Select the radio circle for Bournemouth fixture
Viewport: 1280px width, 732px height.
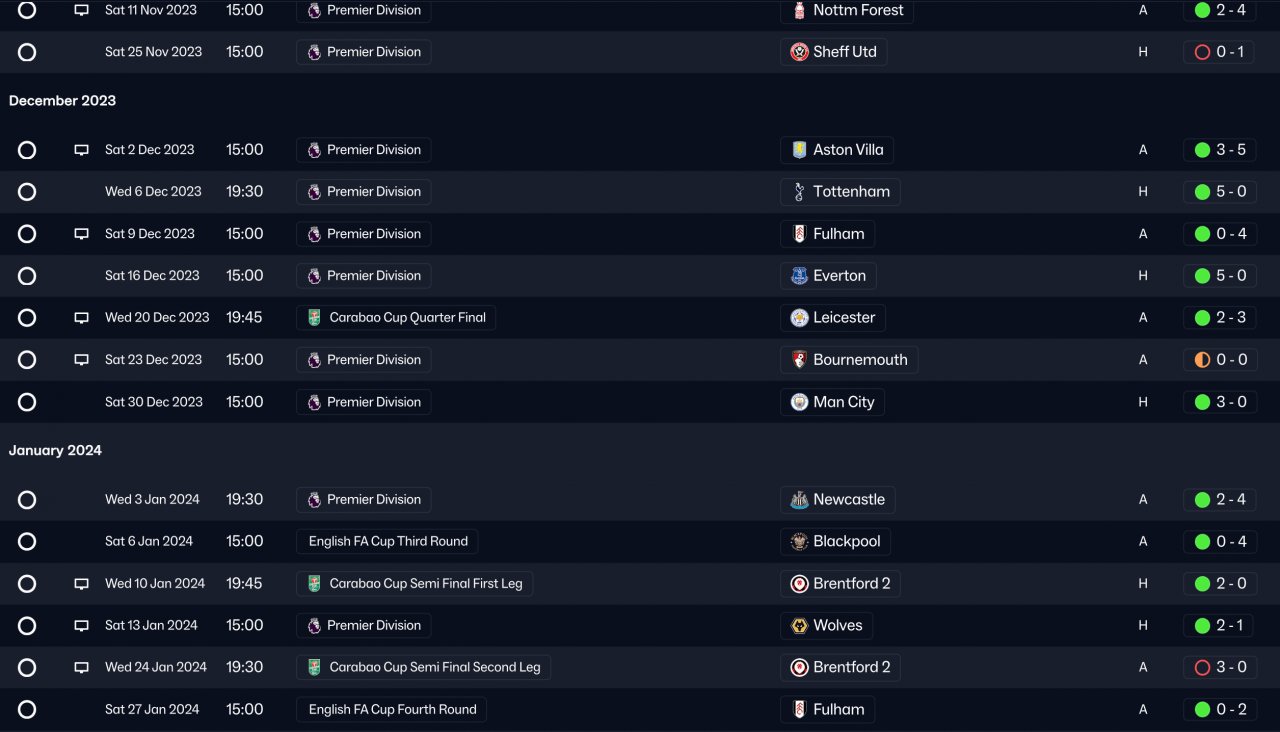[x=27, y=360]
